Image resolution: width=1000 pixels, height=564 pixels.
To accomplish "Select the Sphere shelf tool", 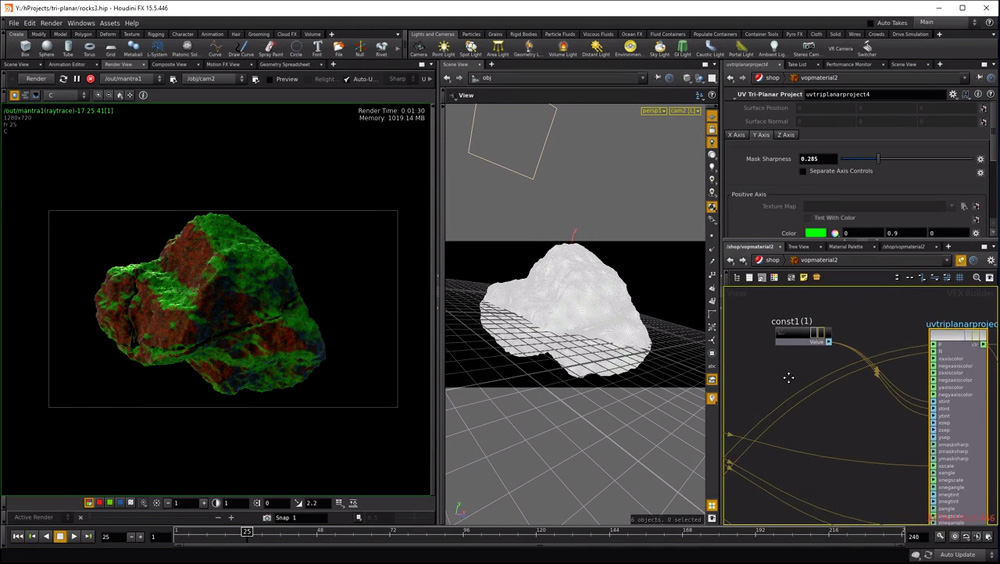I will [x=47, y=48].
